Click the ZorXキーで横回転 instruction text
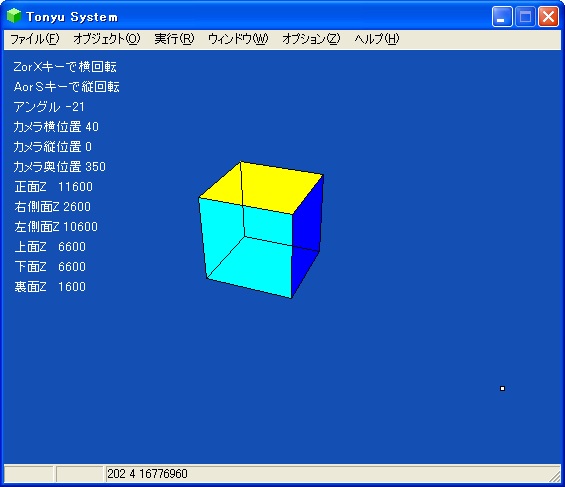The height and width of the screenshot is (487, 565). pos(65,67)
